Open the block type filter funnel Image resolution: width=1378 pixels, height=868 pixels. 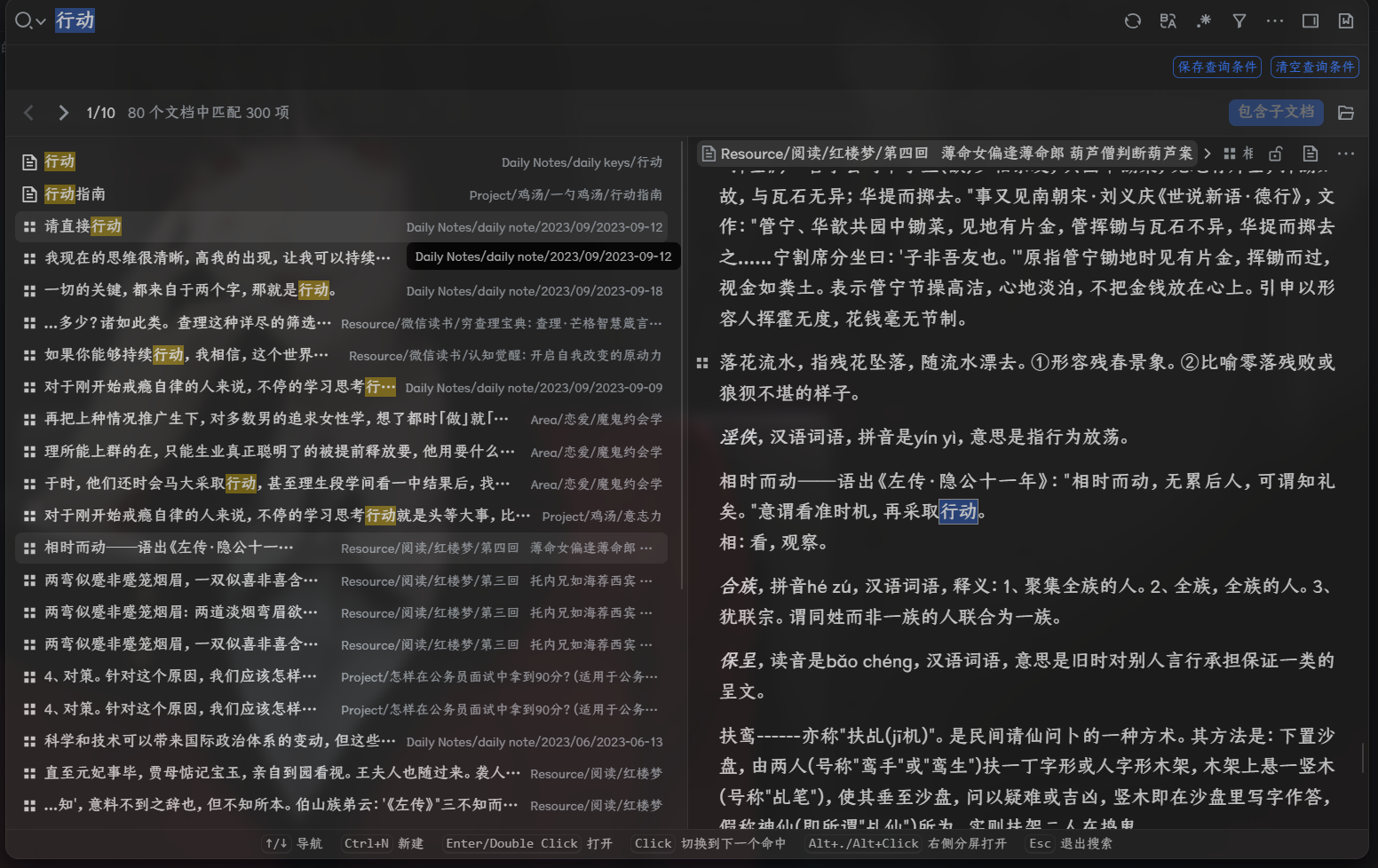(1239, 20)
